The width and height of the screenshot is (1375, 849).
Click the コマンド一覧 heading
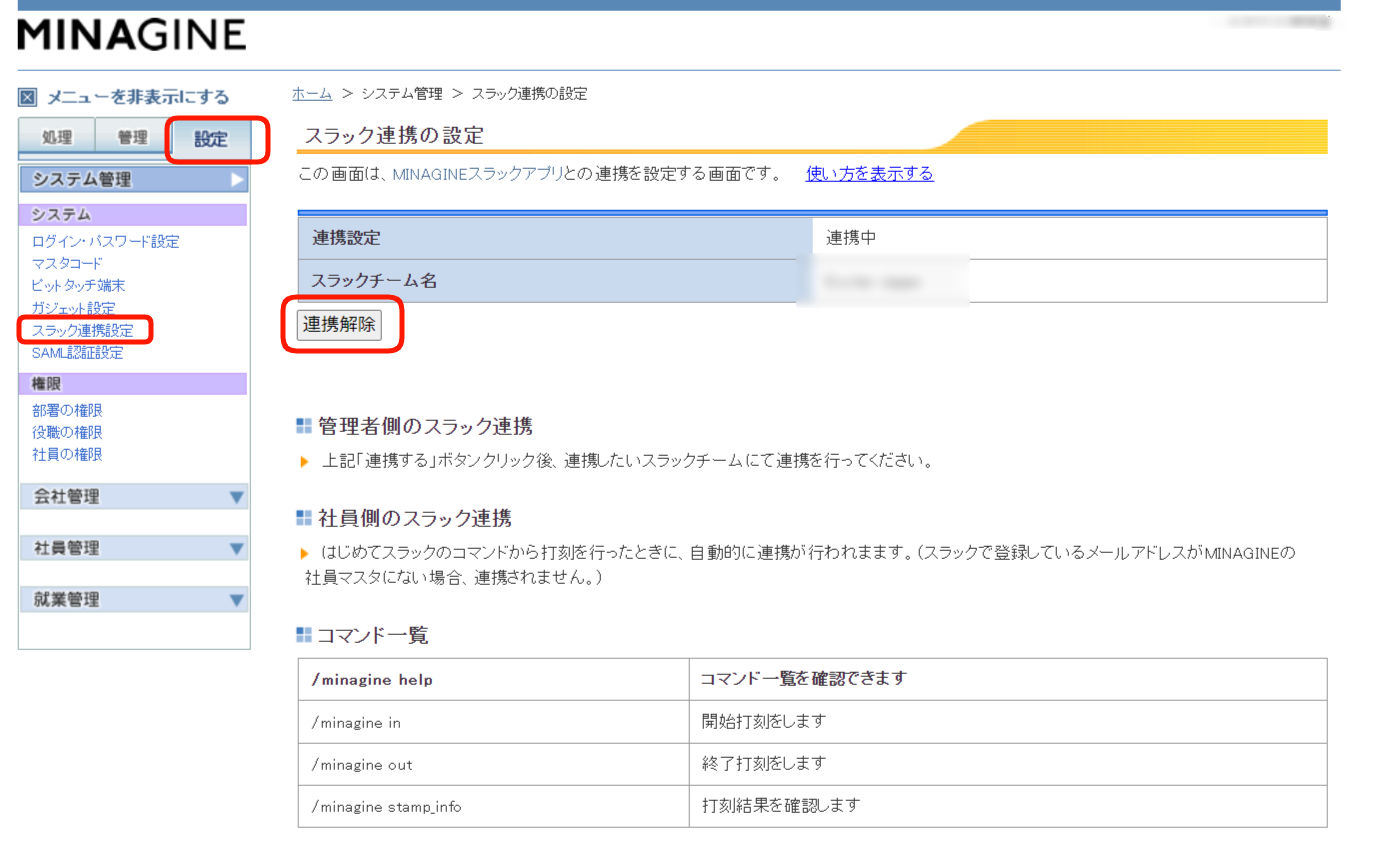(372, 635)
